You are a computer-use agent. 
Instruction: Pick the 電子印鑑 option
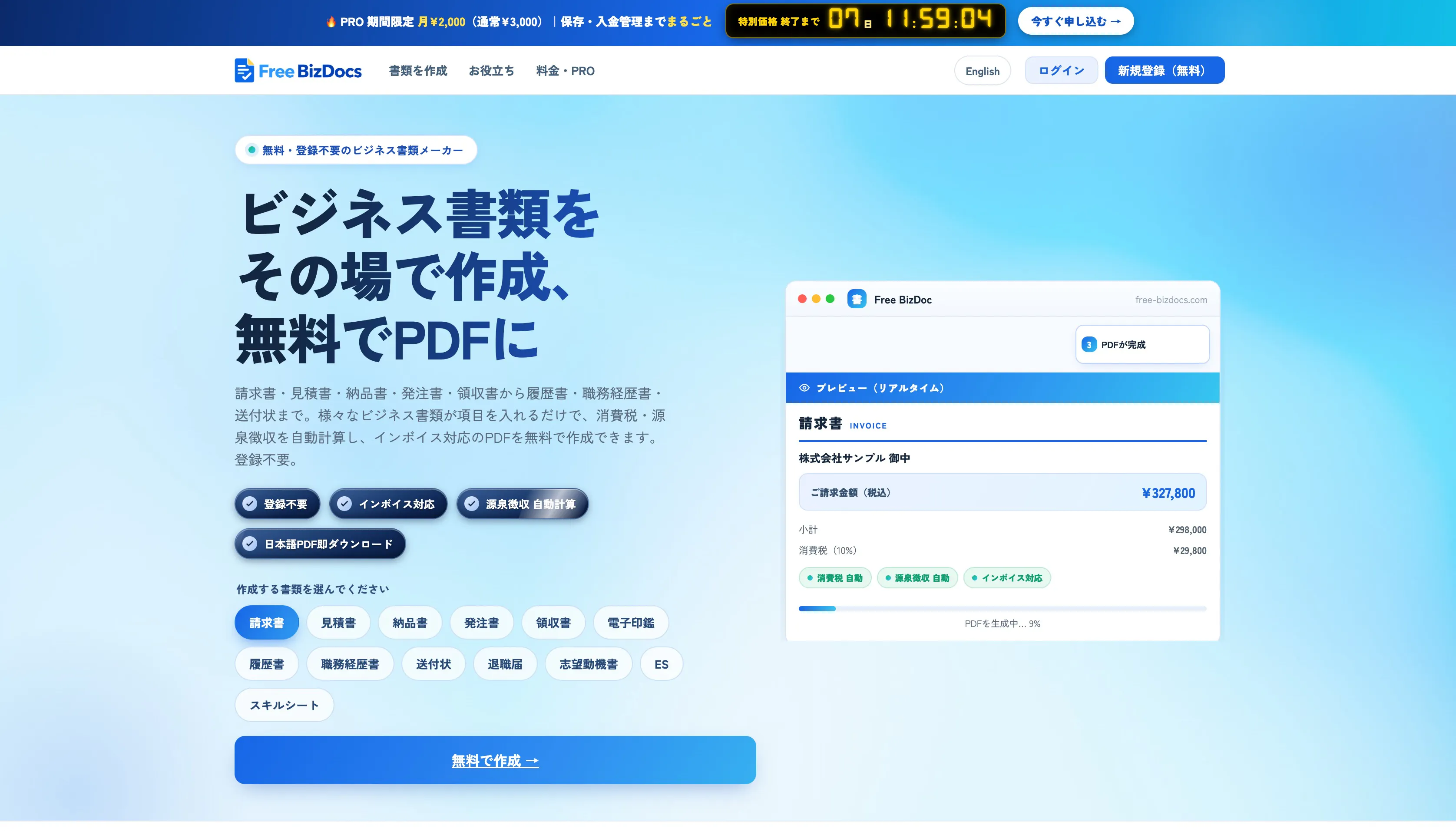pos(631,623)
